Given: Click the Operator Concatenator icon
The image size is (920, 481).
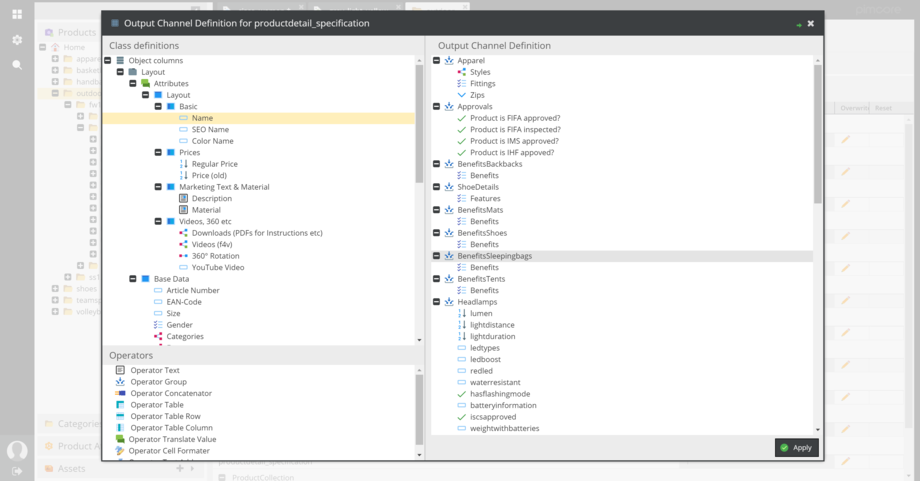Looking at the screenshot, I should [x=121, y=393].
